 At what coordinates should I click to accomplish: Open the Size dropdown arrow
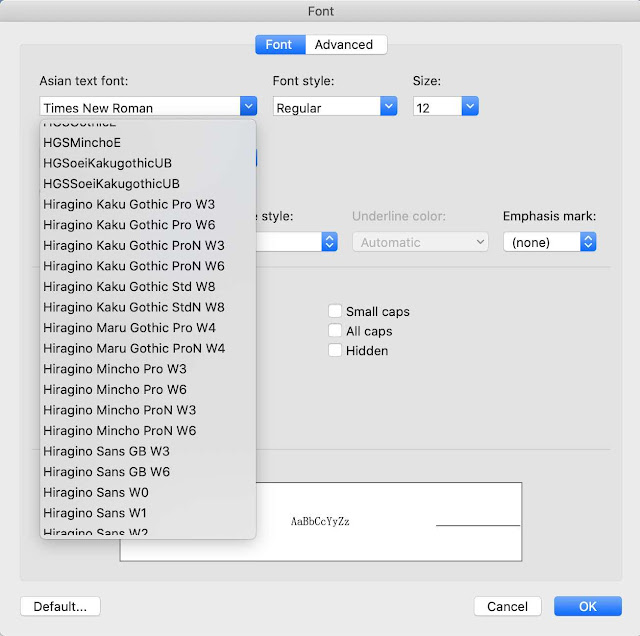pyautogui.click(x=470, y=107)
